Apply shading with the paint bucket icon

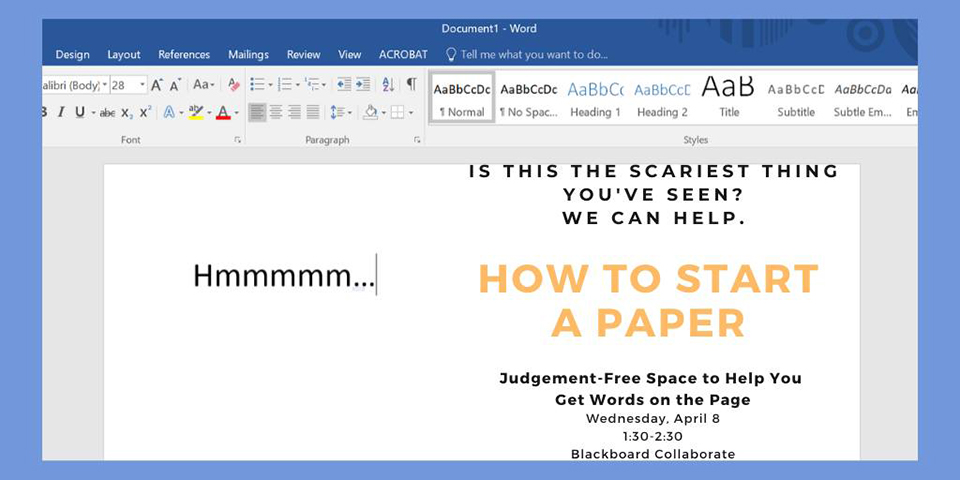point(370,112)
